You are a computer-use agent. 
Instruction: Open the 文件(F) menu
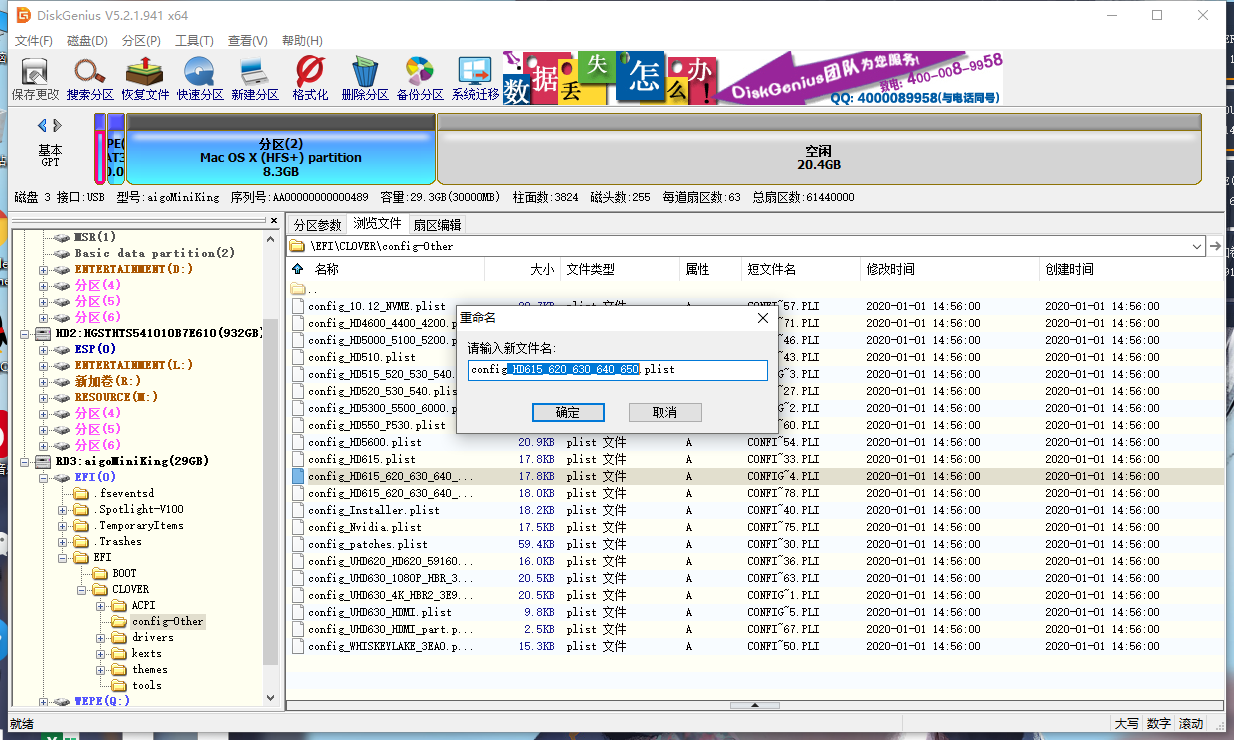click(x=33, y=41)
